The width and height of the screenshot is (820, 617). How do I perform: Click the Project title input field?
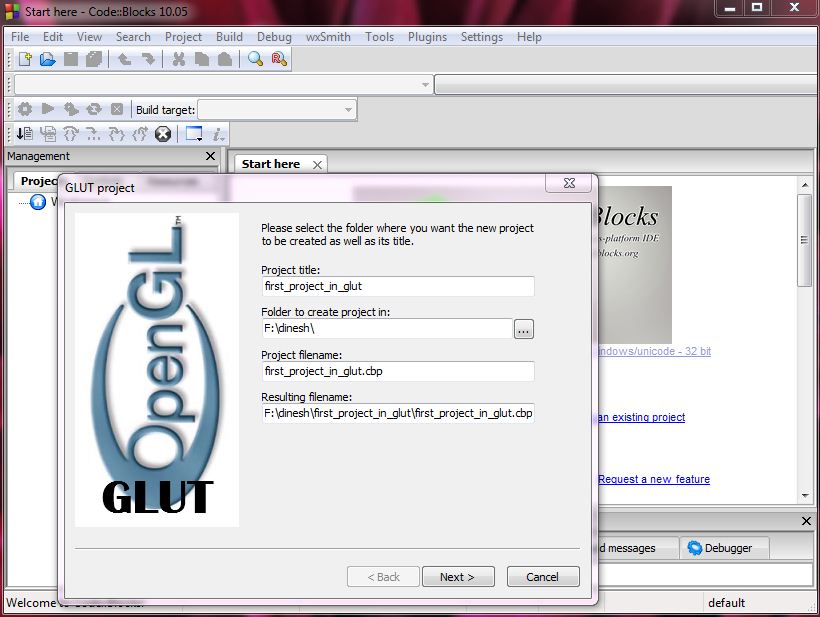click(x=398, y=287)
